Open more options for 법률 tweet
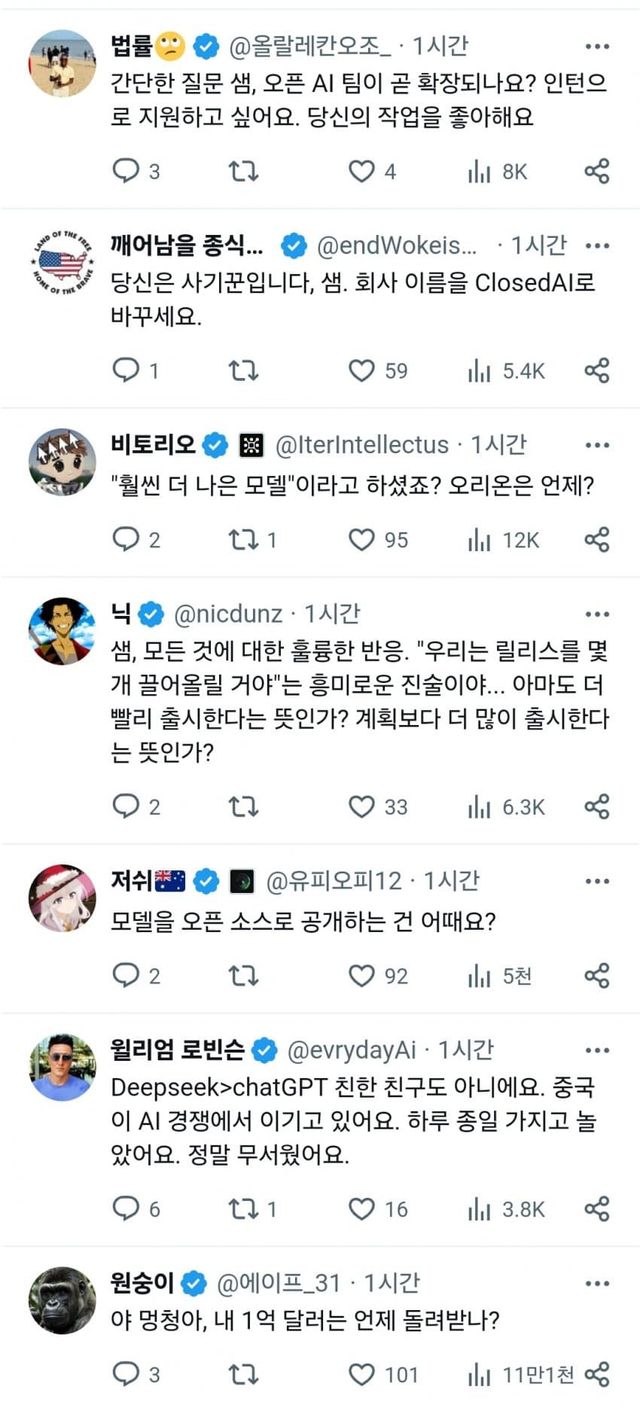The height and width of the screenshot is (1408, 640). [597, 46]
